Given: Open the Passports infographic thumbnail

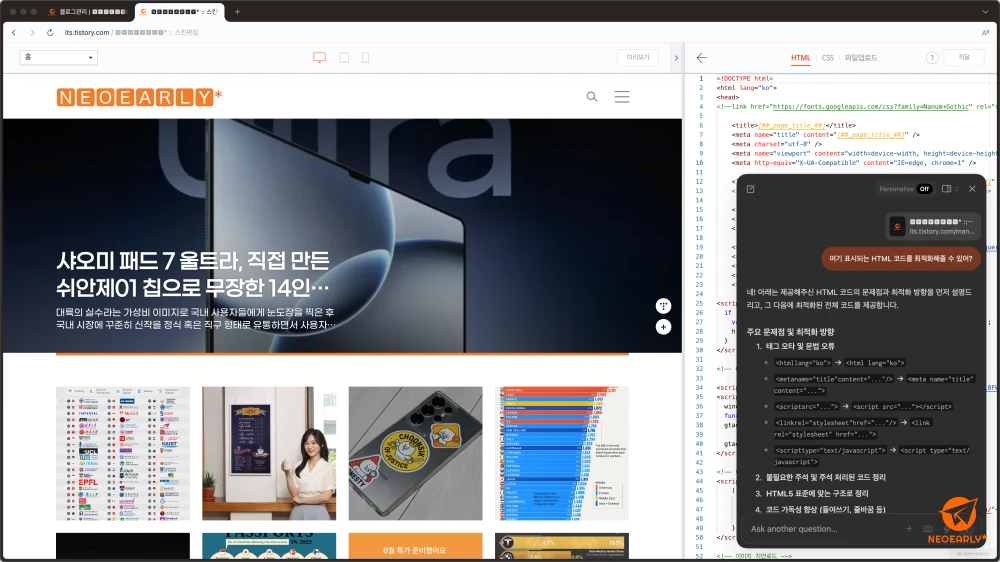Looking at the screenshot, I should (269, 546).
